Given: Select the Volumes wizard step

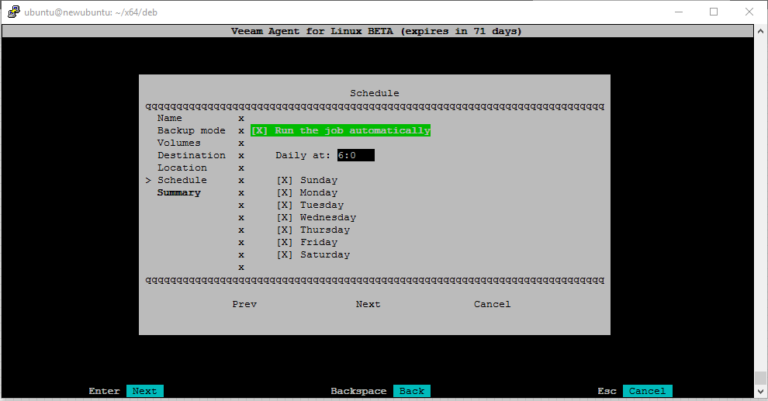Looking at the screenshot, I should click(x=179, y=143).
